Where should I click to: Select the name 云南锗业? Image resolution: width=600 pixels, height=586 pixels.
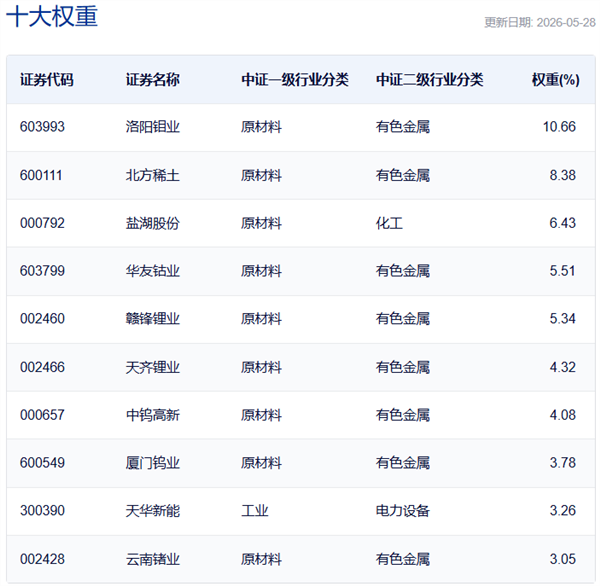click(x=153, y=559)
